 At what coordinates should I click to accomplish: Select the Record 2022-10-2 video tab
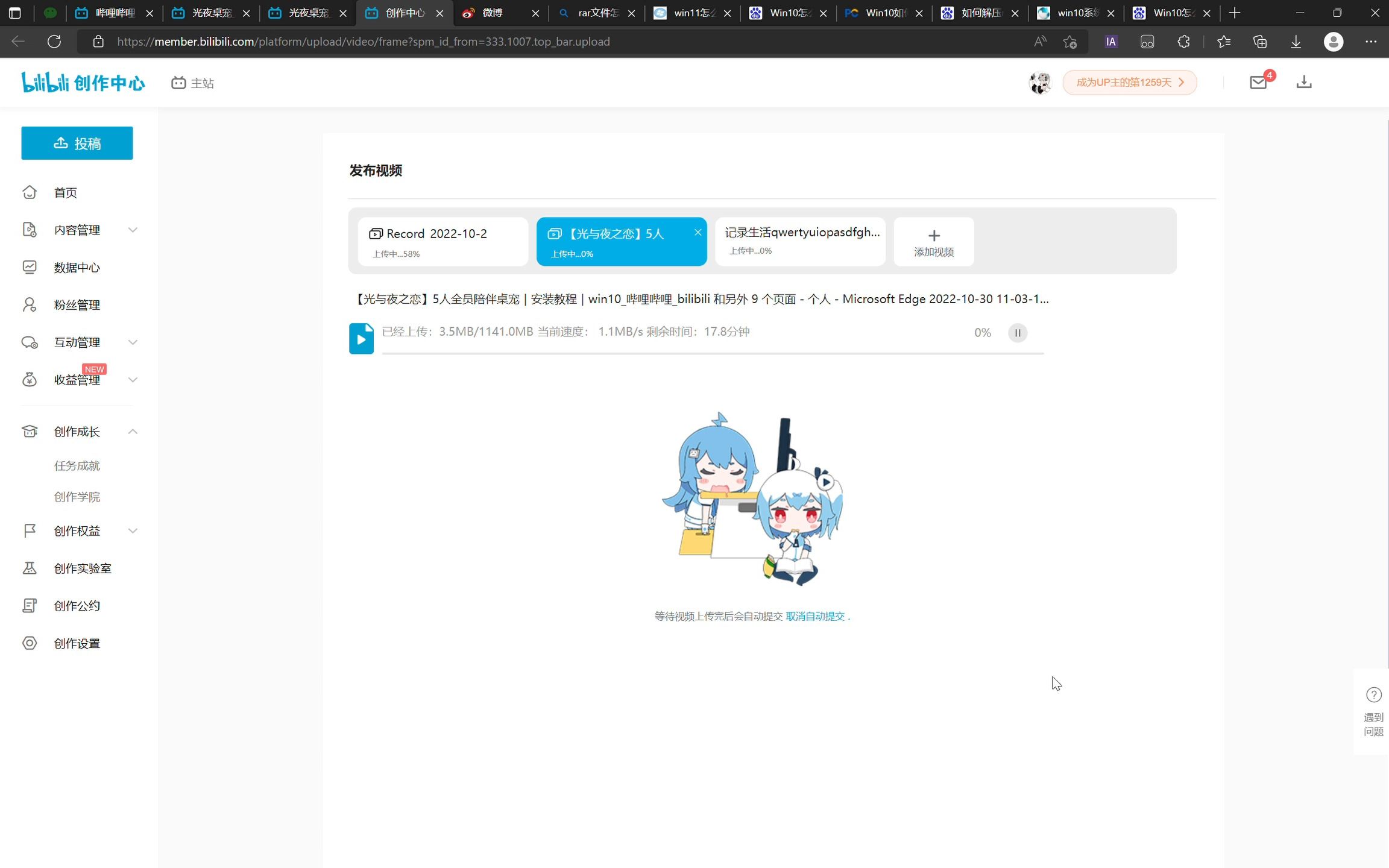[443, 241]
